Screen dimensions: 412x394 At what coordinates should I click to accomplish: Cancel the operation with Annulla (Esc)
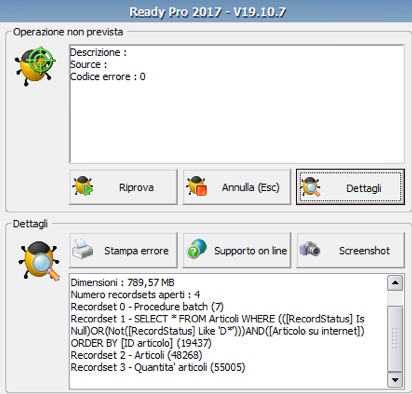pyautogui.click(x=237, y=187)
